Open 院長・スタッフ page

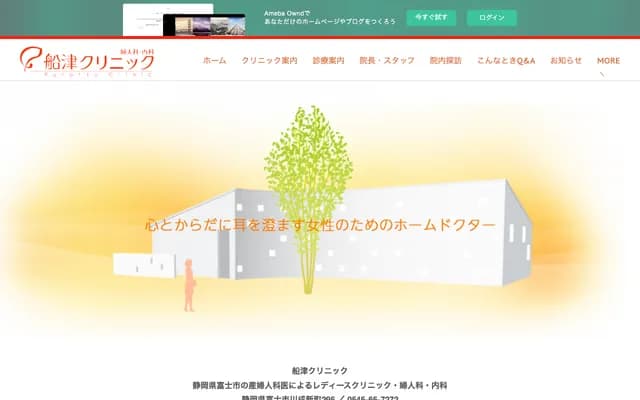387,61
